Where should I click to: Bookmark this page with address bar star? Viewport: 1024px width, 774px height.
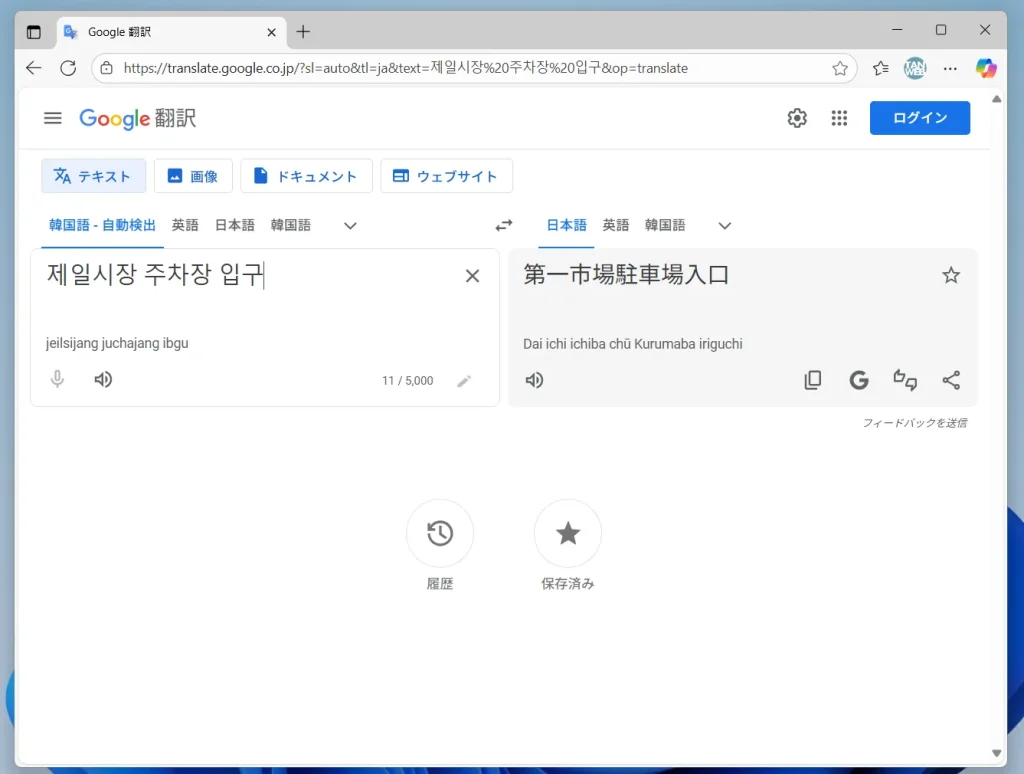click(x=840, y=68)
